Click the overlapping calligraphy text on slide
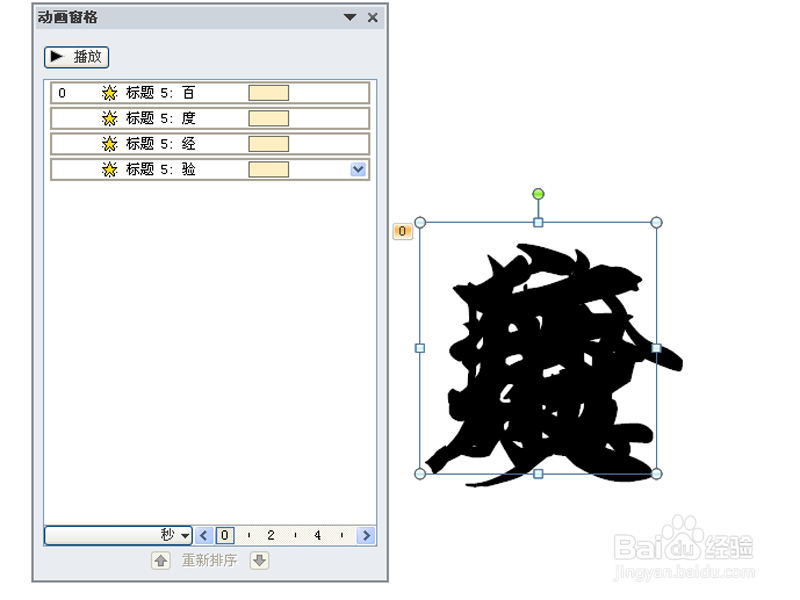Image resolution: width=800 pixels, height=600 pixels. click(554, 365)
